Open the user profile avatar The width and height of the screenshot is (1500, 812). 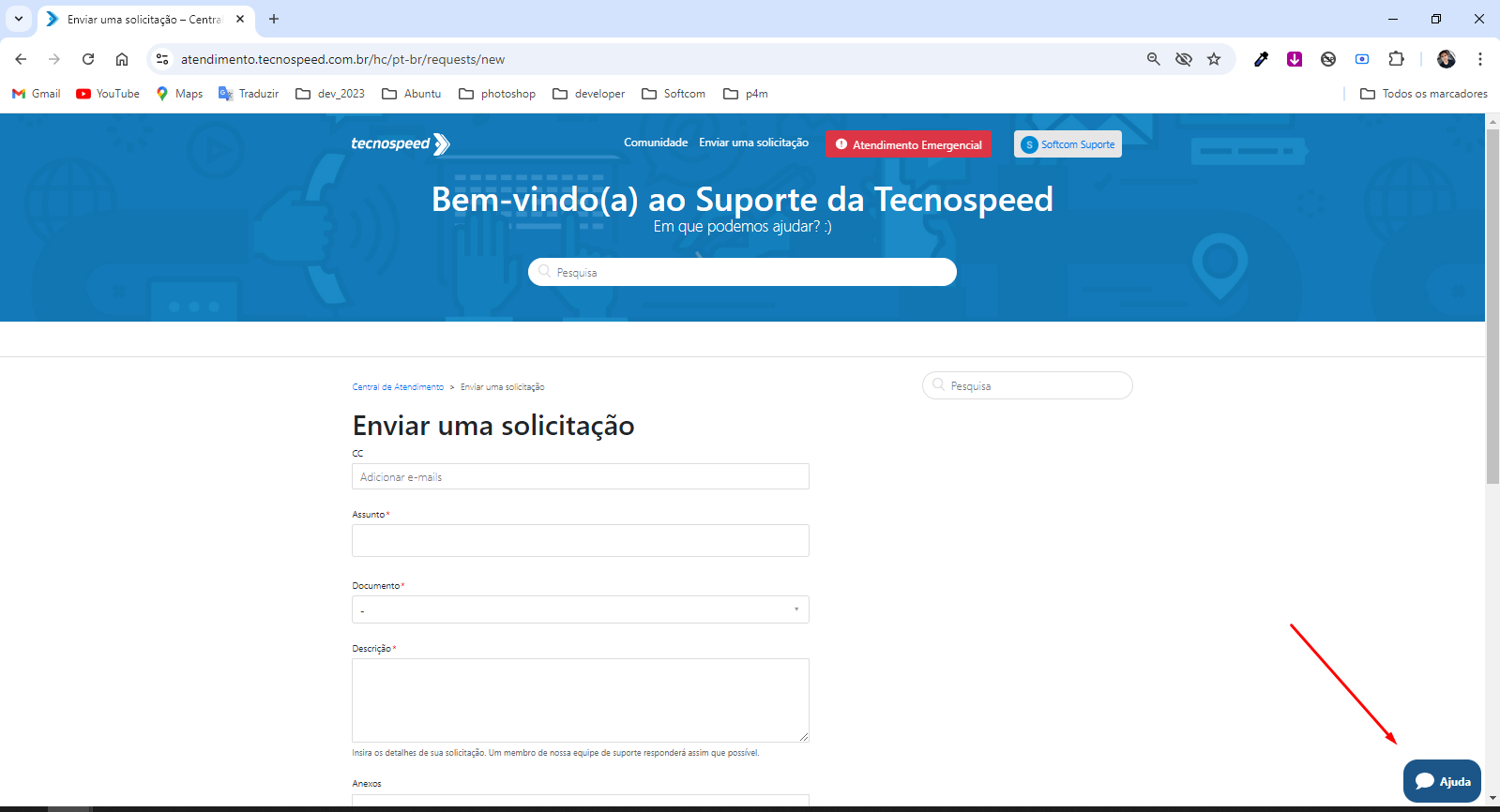click(1446, 59)
